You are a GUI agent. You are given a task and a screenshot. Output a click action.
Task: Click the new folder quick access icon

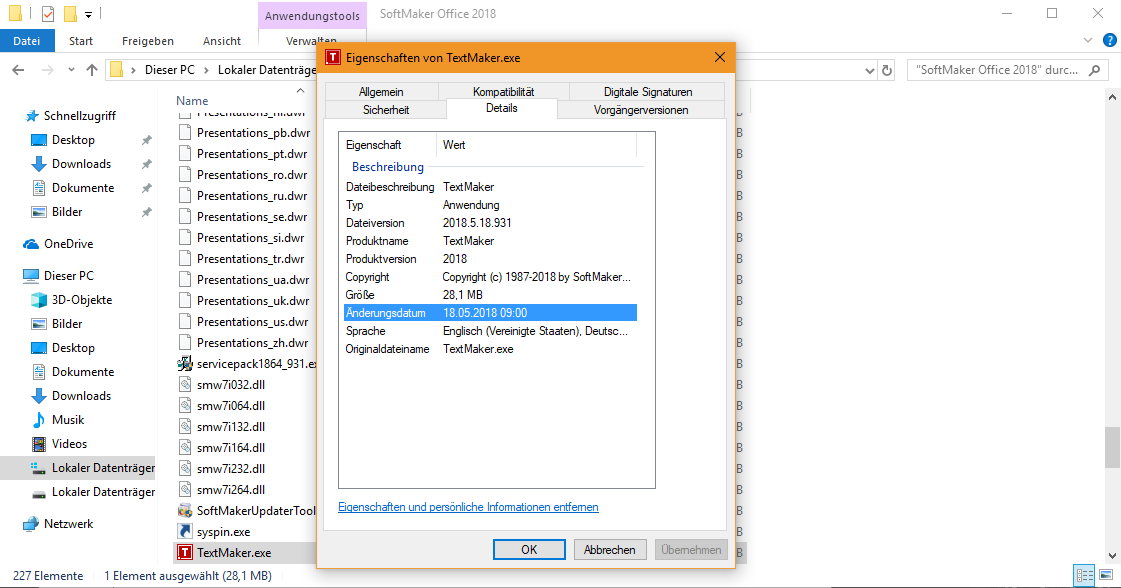(x=70, y=14)
